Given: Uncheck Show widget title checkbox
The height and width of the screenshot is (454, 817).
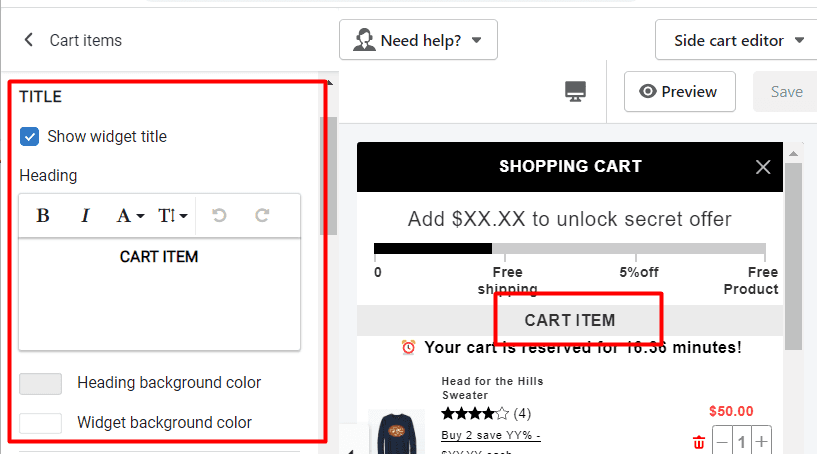Looking at the screenshot, I should [x=29, y=137].
